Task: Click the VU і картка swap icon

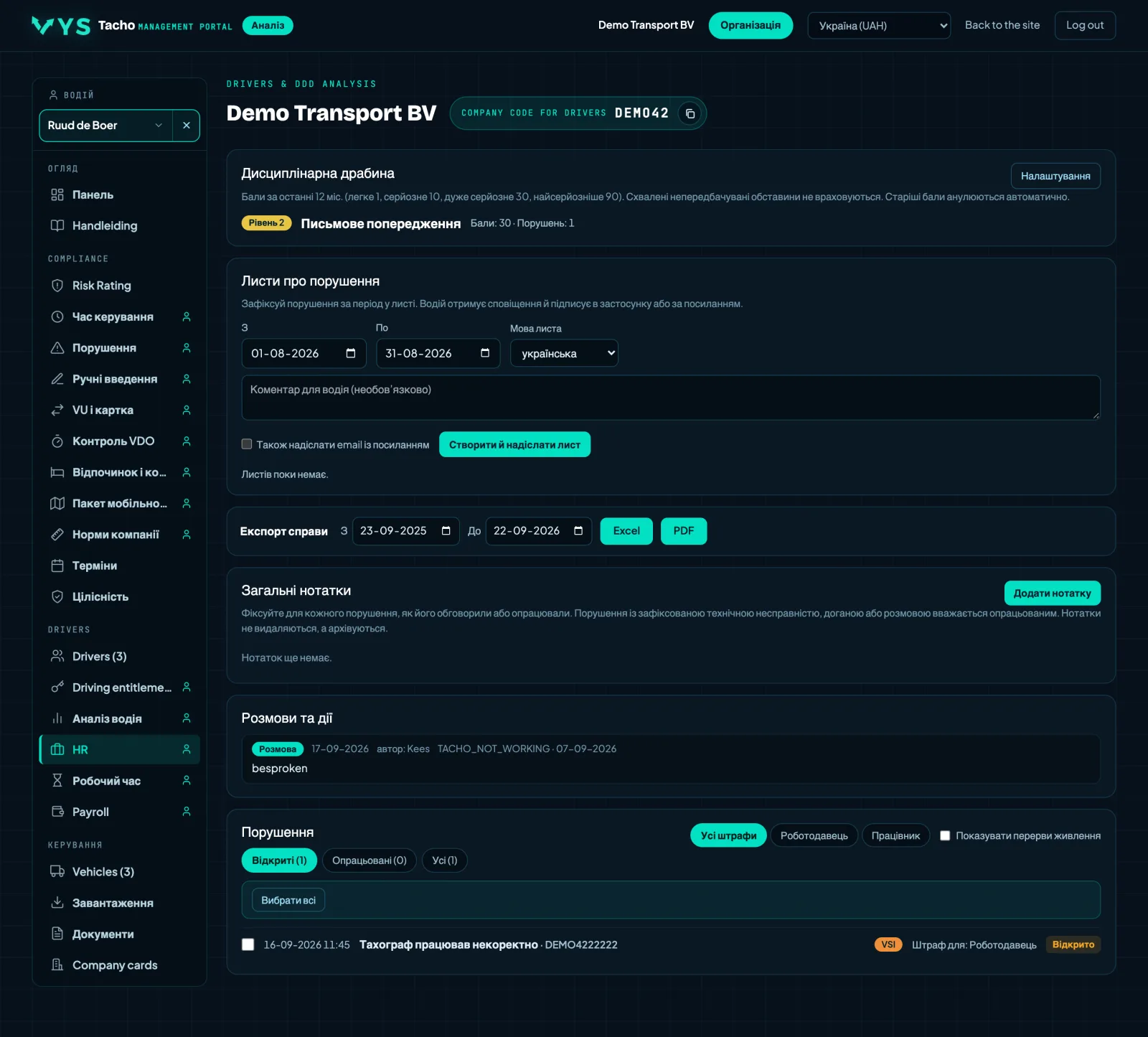Action: pyautogui.click(x=57, y=410)
